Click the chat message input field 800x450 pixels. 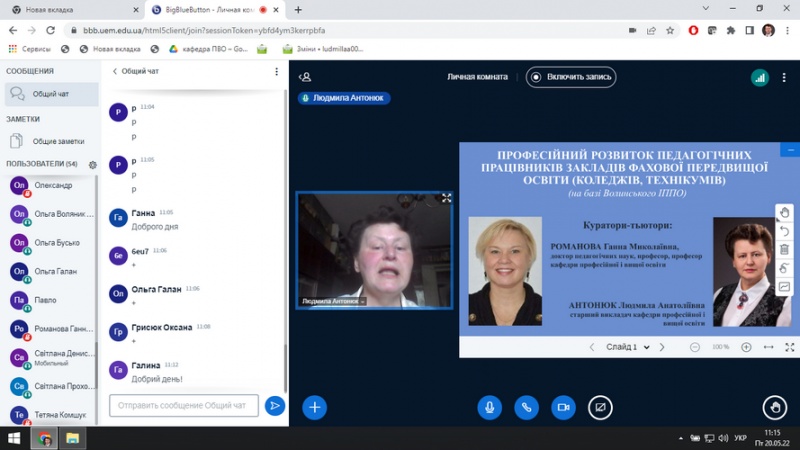click(x=183, y=405)
